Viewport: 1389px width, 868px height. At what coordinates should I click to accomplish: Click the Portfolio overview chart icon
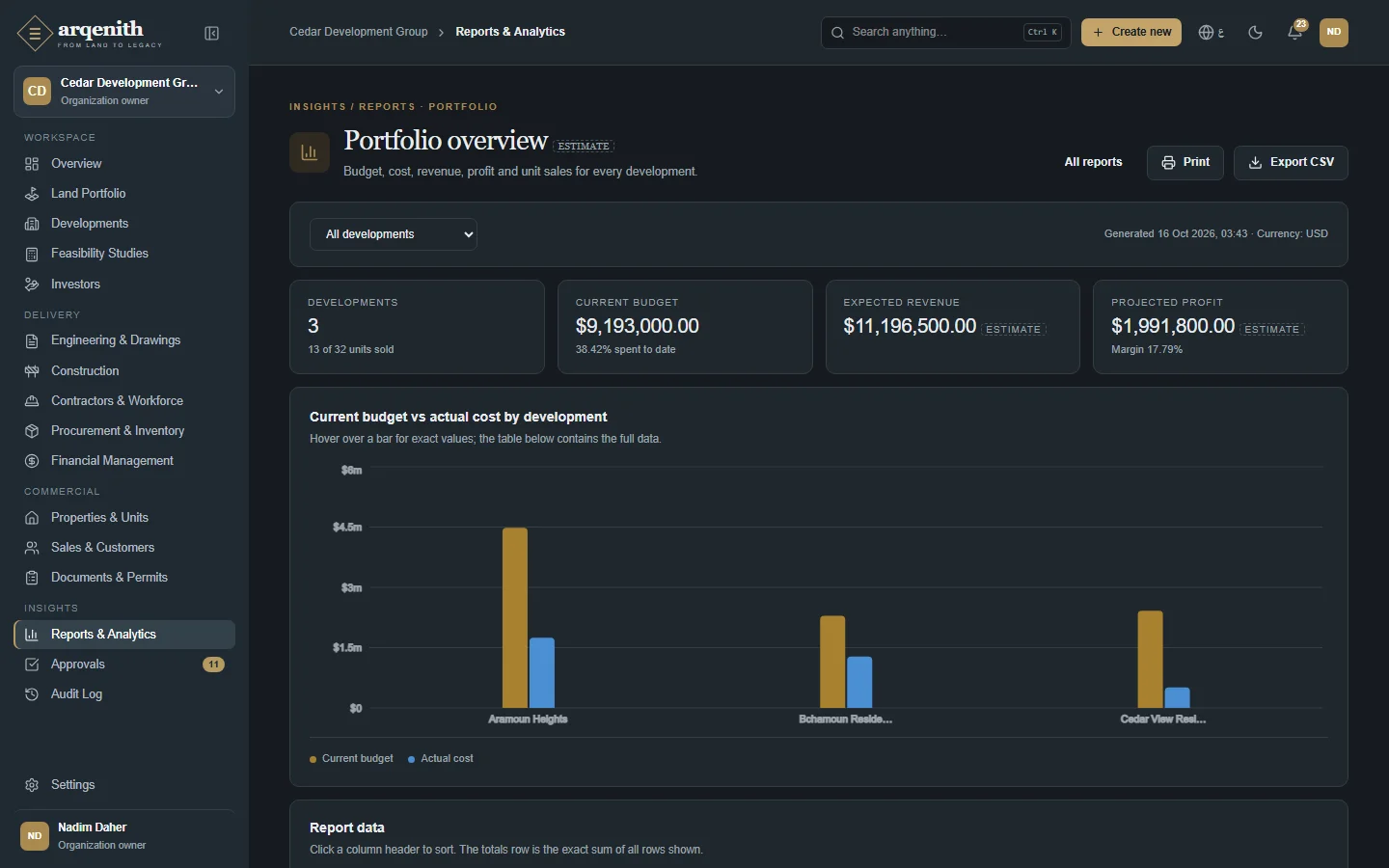coord(310,152)
